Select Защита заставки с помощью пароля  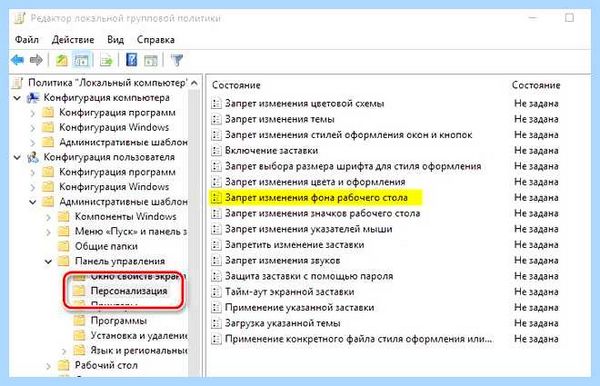pos(309,276)
